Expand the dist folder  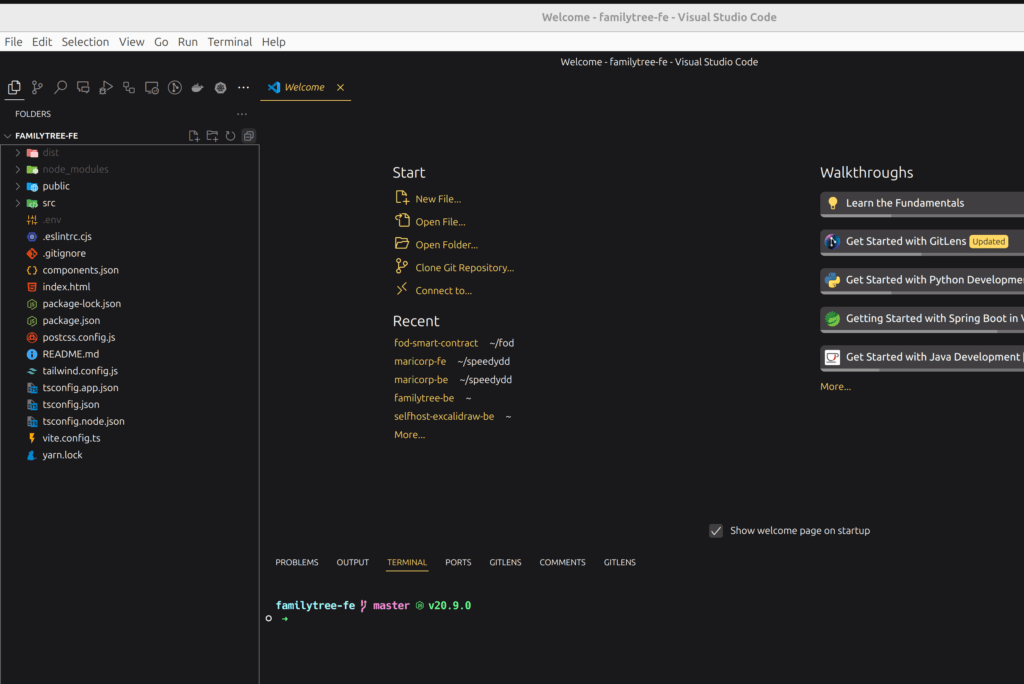click(18, 152)
